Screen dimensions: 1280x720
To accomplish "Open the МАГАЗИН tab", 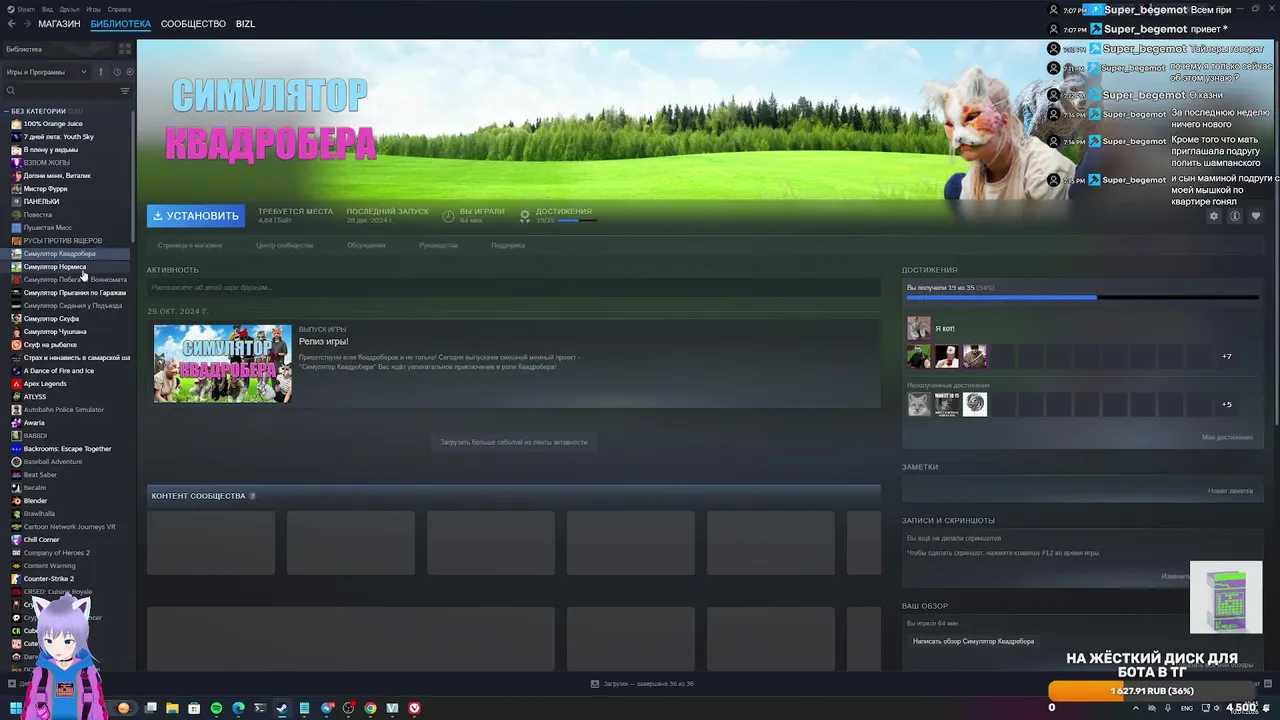I will point(59,24).
